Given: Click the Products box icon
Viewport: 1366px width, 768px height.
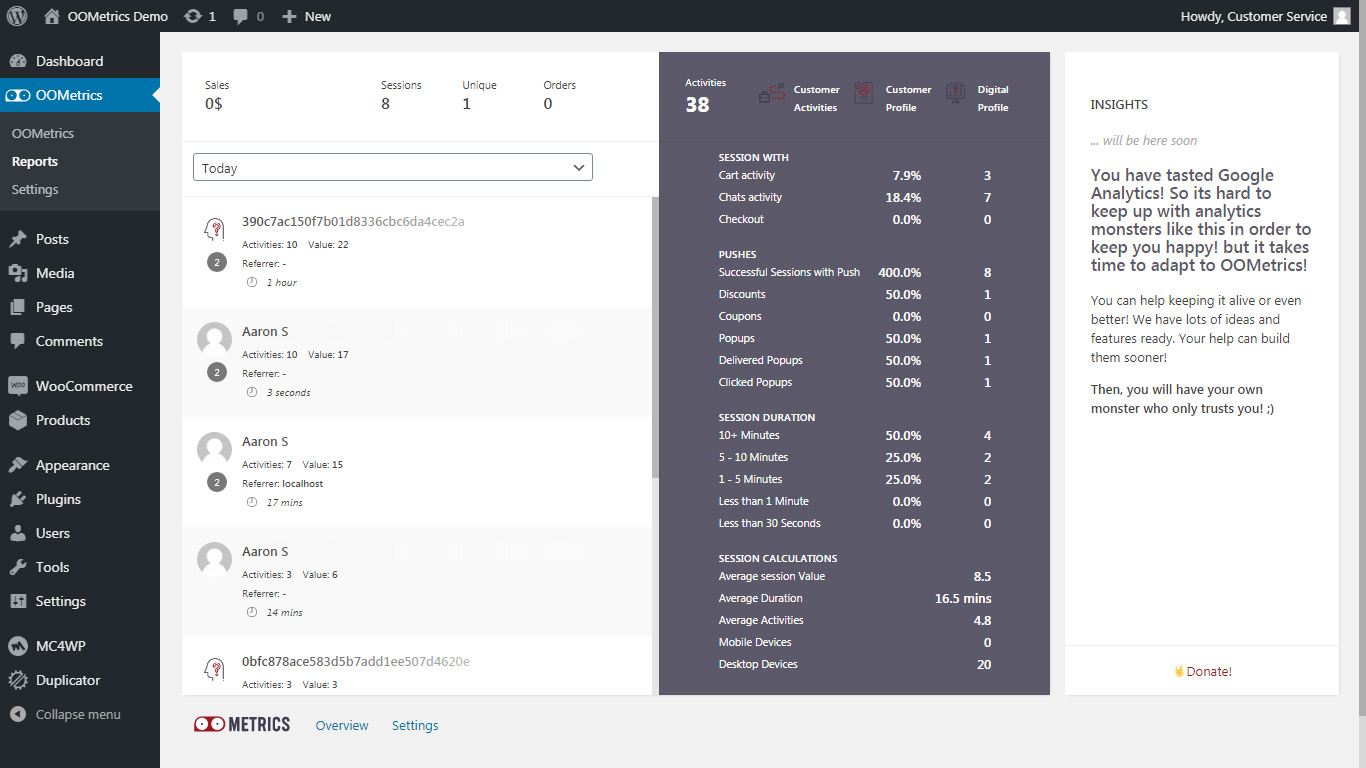Looking at the screenshot, I should click(x=18, y=420).
